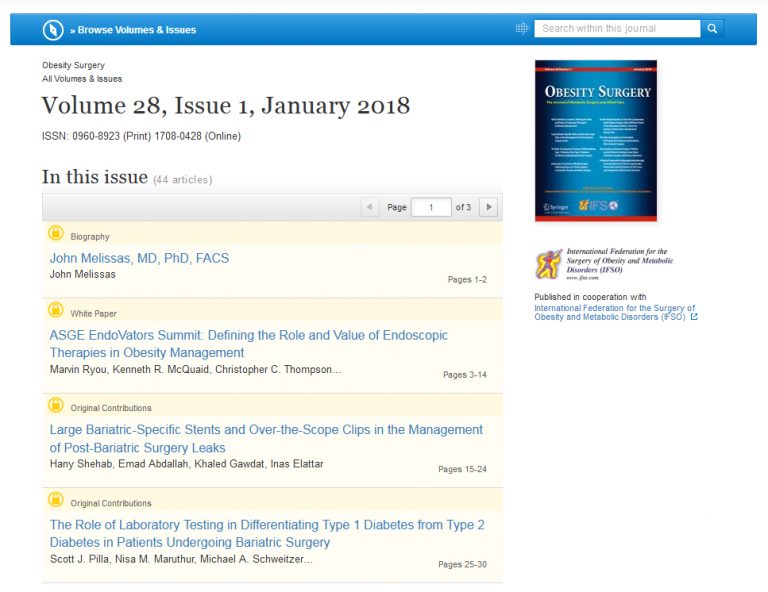Click the All Volumes & Issues breadcrumb

point(82,79)
